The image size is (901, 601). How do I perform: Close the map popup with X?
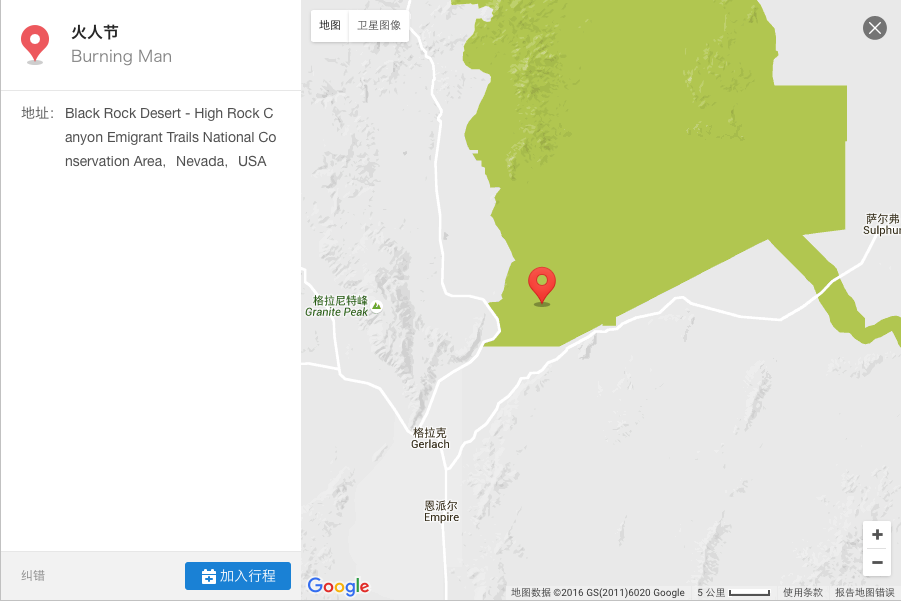(x=875, y=28)
